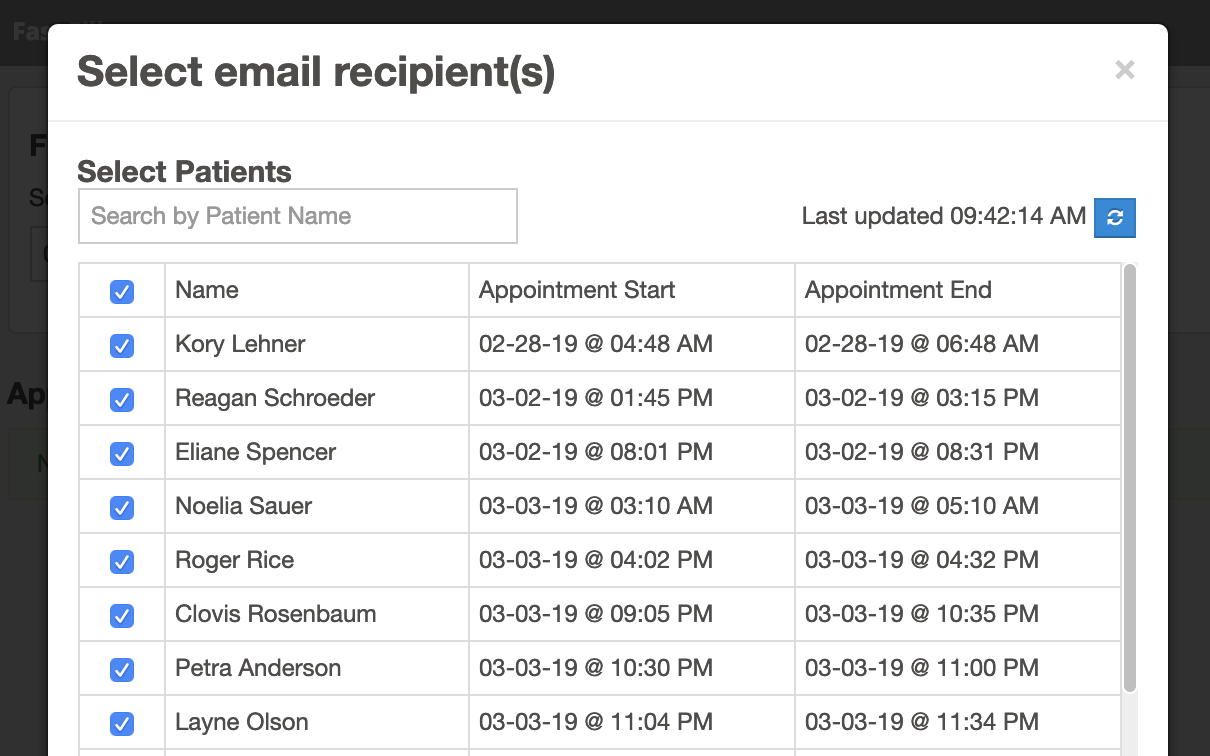Click the Appointment End column header
This screenshot has width=1210, height=756.
pos(898,290)
